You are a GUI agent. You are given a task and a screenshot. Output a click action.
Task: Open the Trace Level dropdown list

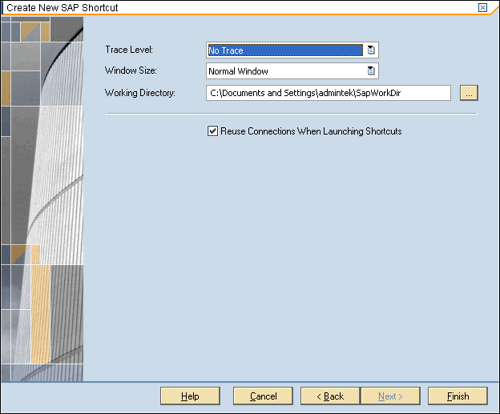[371, 50]
